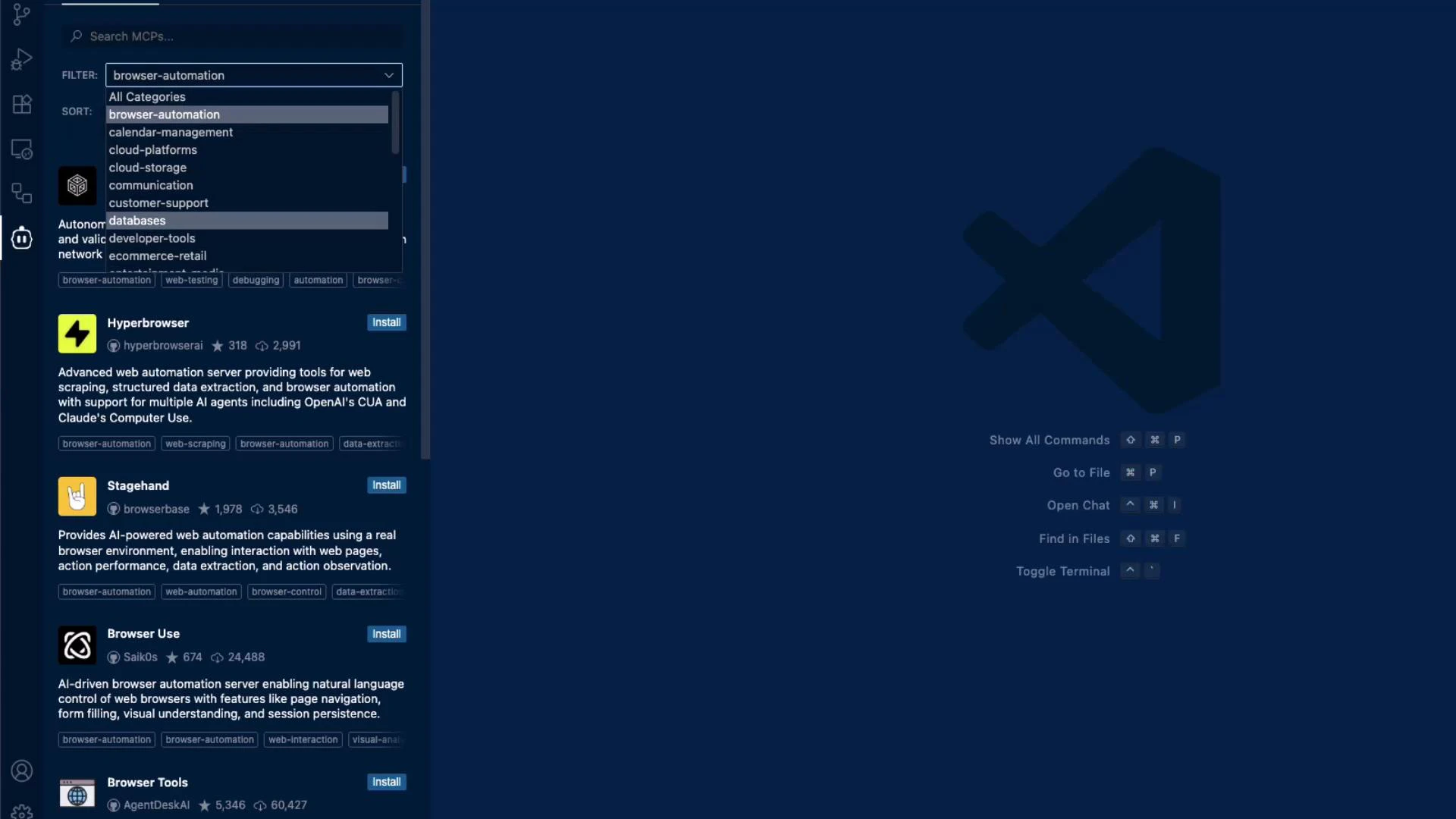Screen dimensions: 1456x819
Task: Click Toggle Terminal shortcut hint
Action: (x=1088, y=572)
